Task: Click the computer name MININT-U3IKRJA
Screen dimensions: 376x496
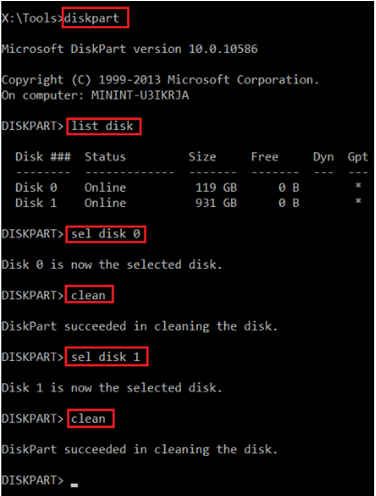Action: (x=140, y=96)
